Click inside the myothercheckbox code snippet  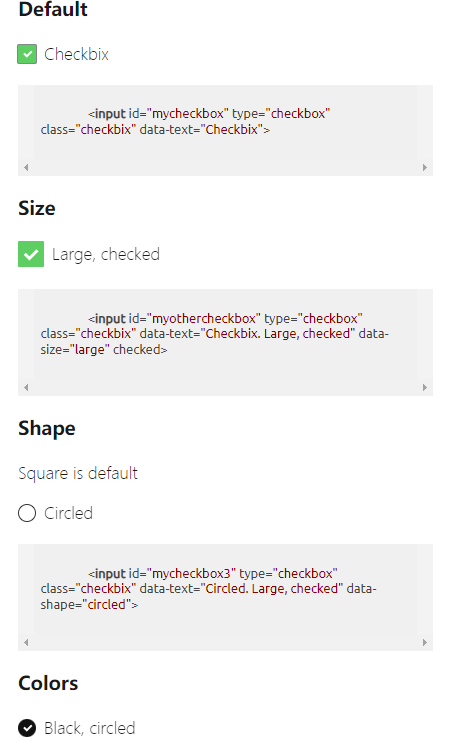pos(225,334)
